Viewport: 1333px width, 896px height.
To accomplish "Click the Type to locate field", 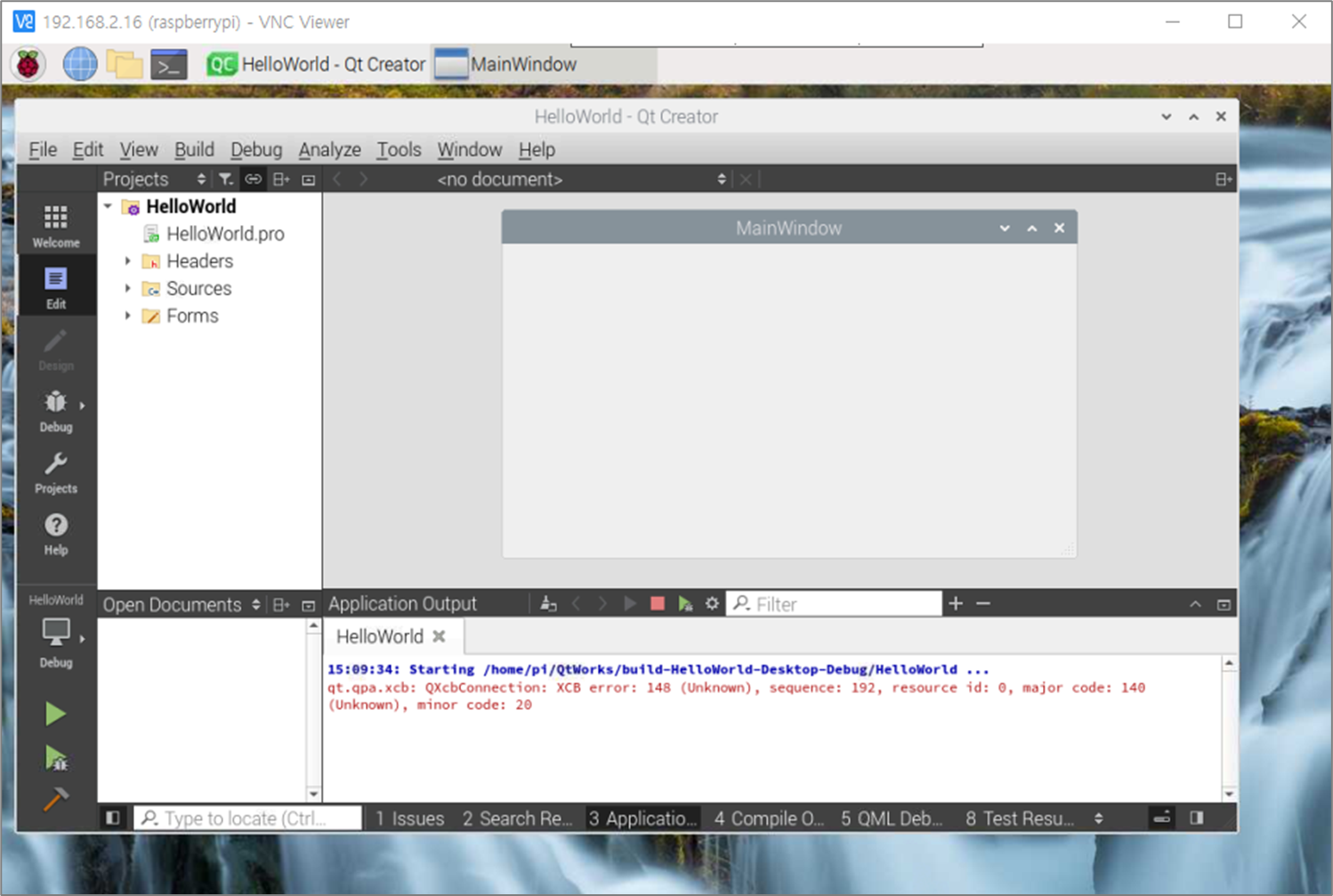I will (x=248, y=818).
